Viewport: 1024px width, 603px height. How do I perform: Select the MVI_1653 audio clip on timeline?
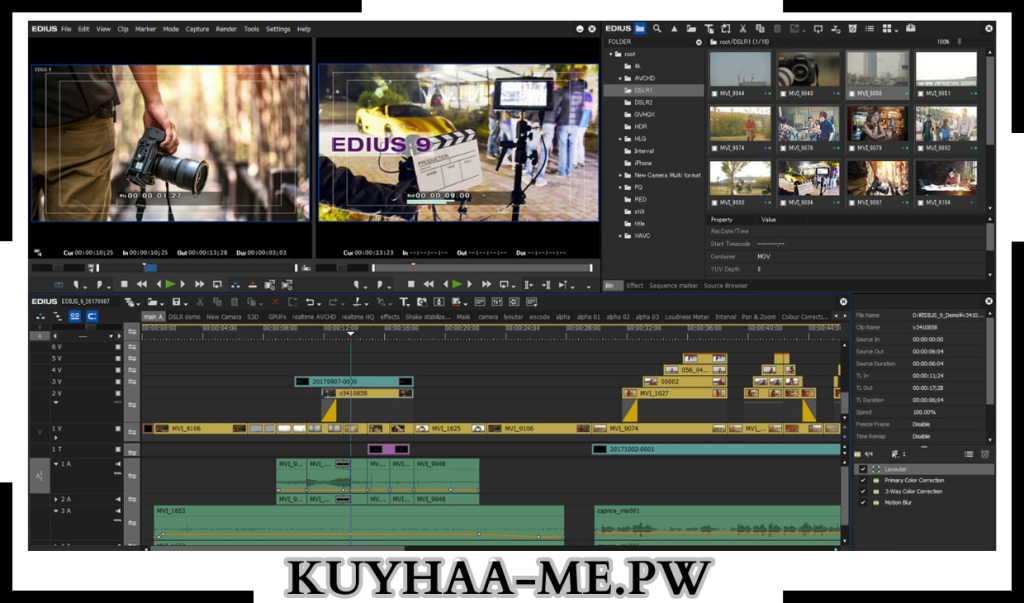click(x=359, y=522)
